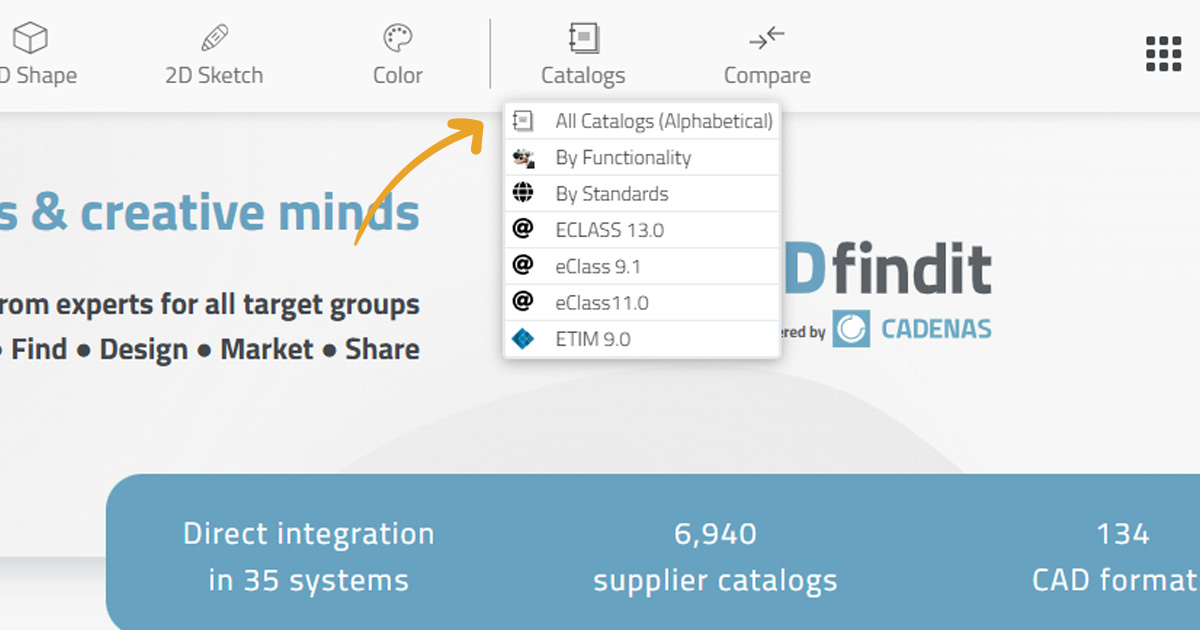Click the eClass 9.1 at-sign icon

click(522, 265)
